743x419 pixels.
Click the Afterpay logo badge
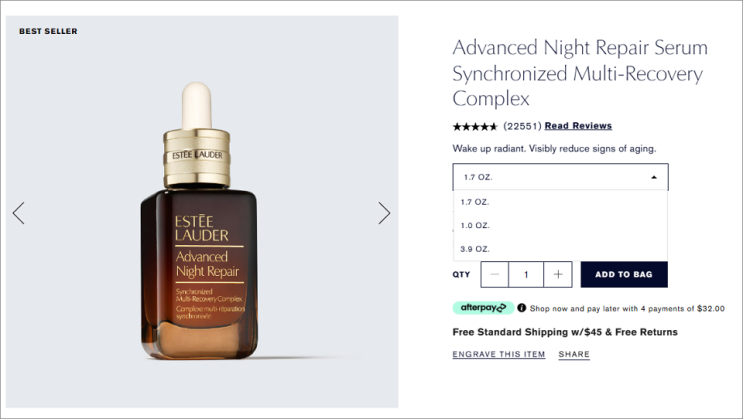483,308
